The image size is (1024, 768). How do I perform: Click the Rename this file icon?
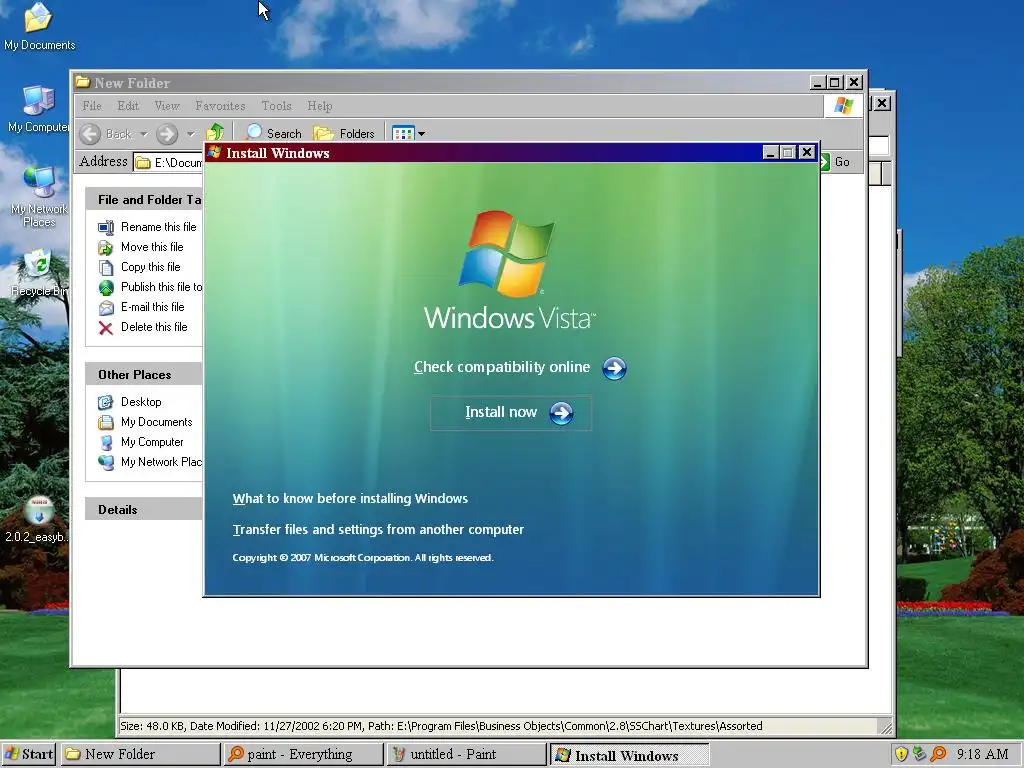tap(106, 227)
